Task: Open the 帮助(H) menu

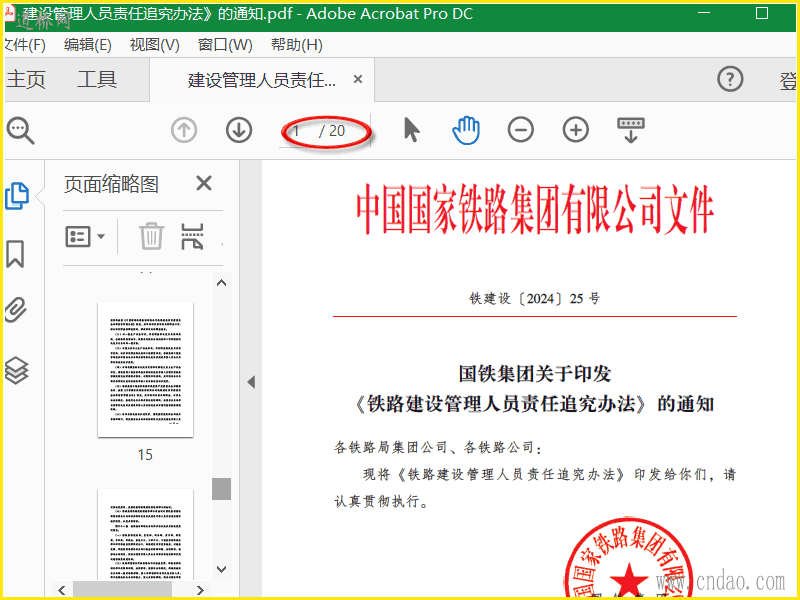Action: [296, 45]
